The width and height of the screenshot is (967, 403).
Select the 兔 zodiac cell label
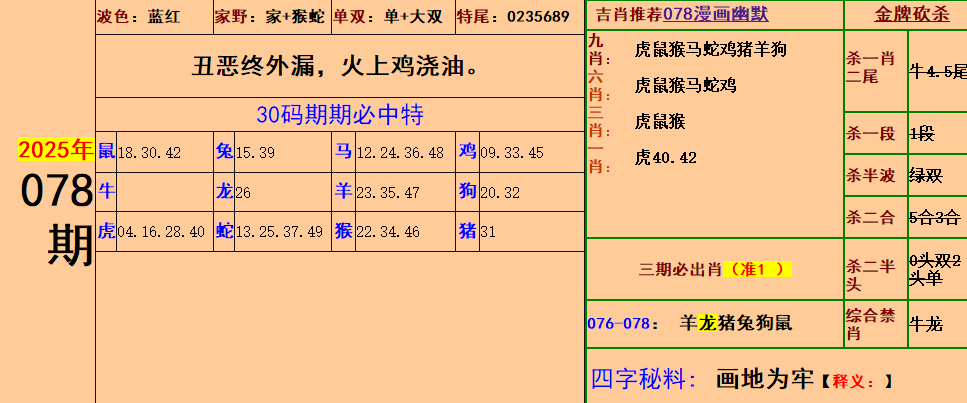[224, 152]
